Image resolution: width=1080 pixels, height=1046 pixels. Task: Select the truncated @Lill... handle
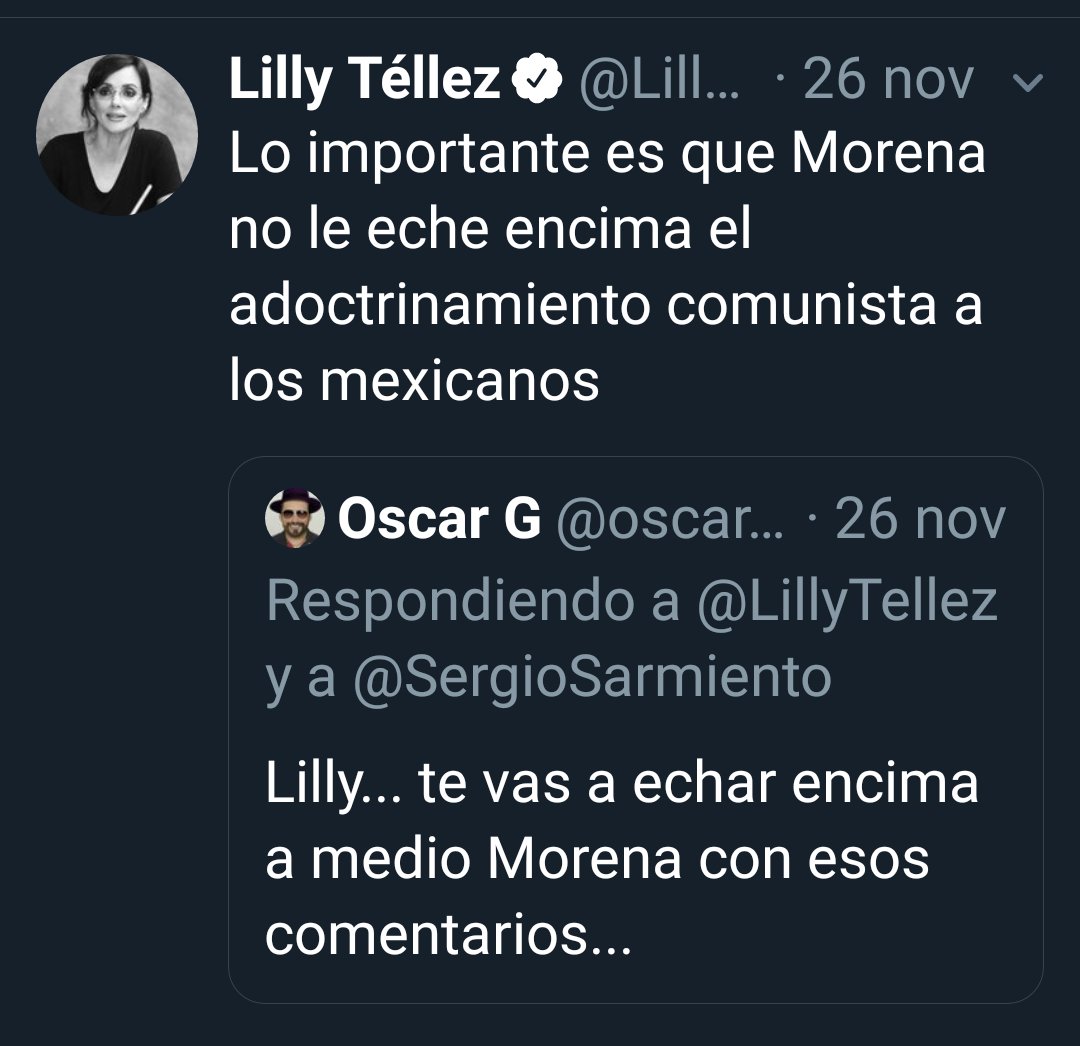pos(660,81)
